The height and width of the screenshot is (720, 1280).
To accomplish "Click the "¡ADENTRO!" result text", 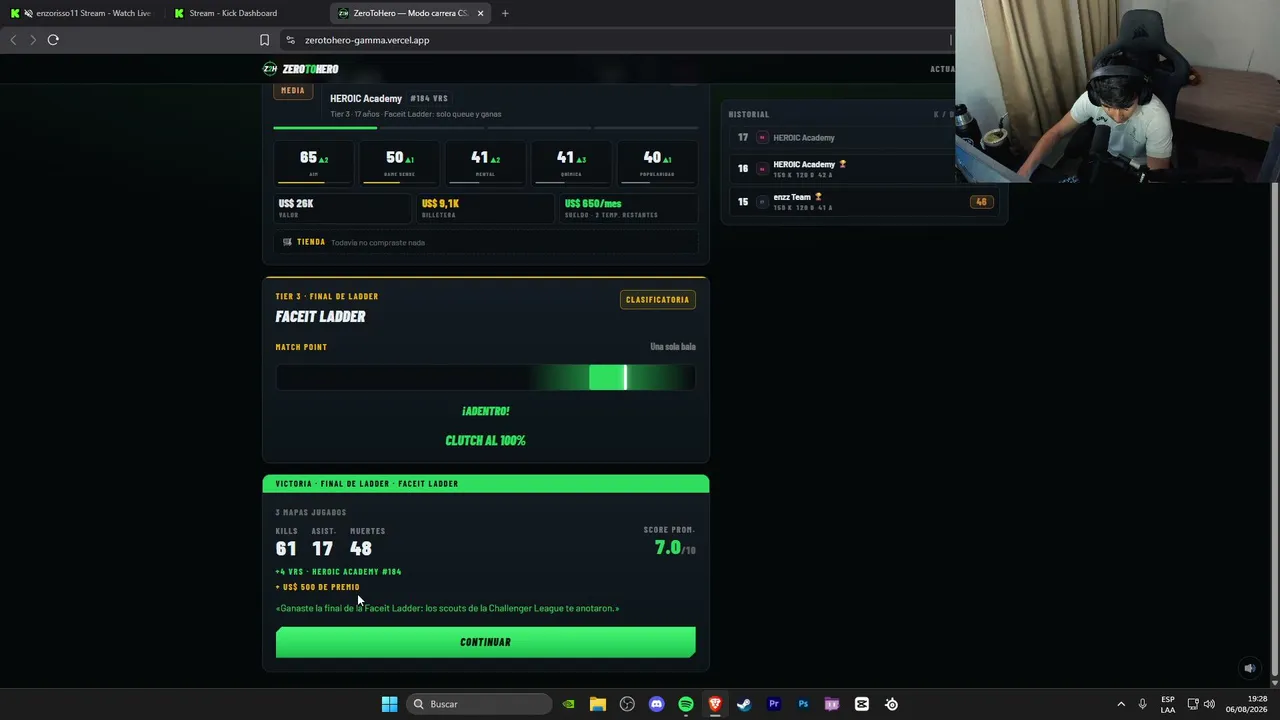I will [x=486, y=411].
